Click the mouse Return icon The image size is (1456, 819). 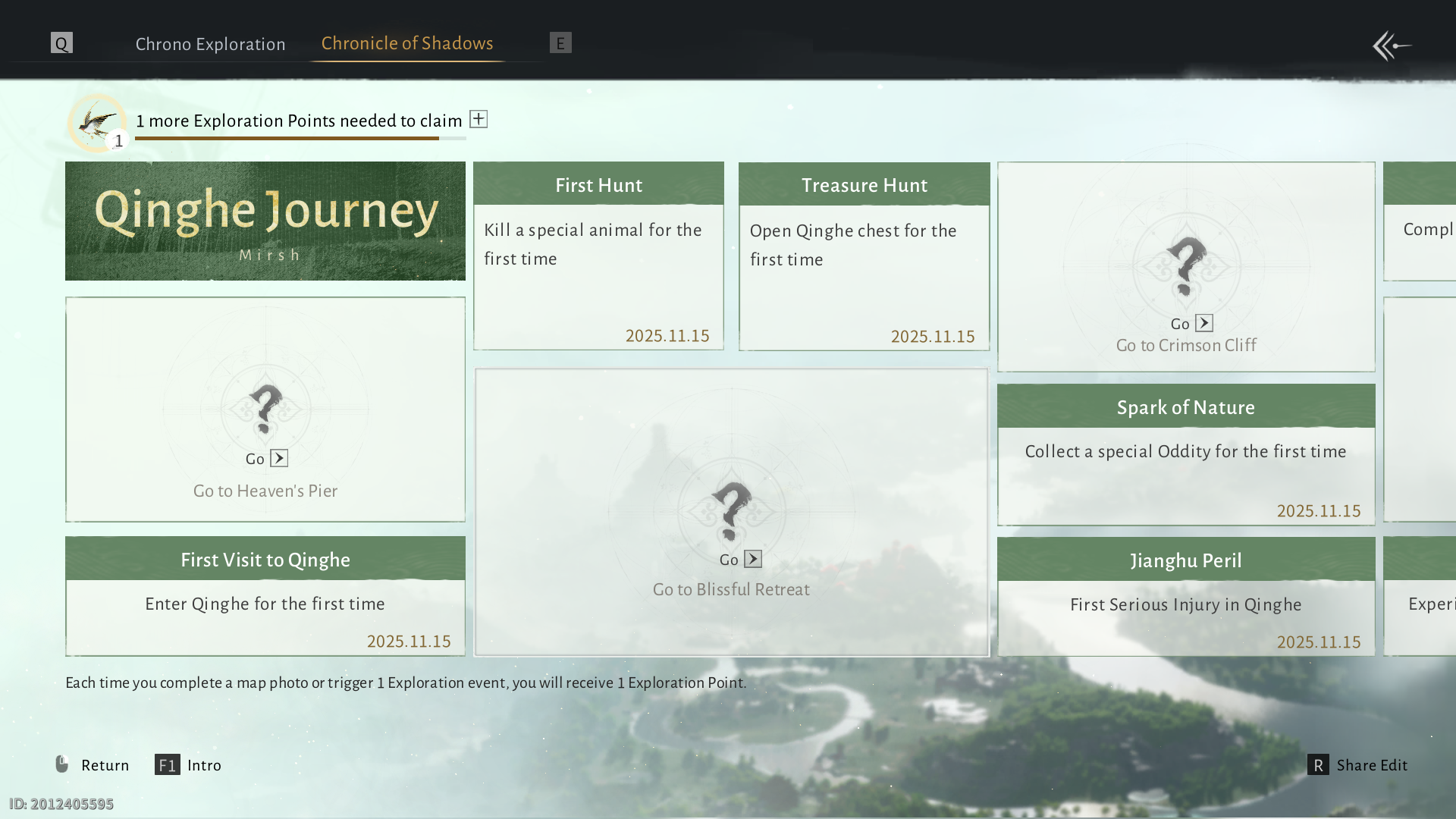click(x=62, y=764)
